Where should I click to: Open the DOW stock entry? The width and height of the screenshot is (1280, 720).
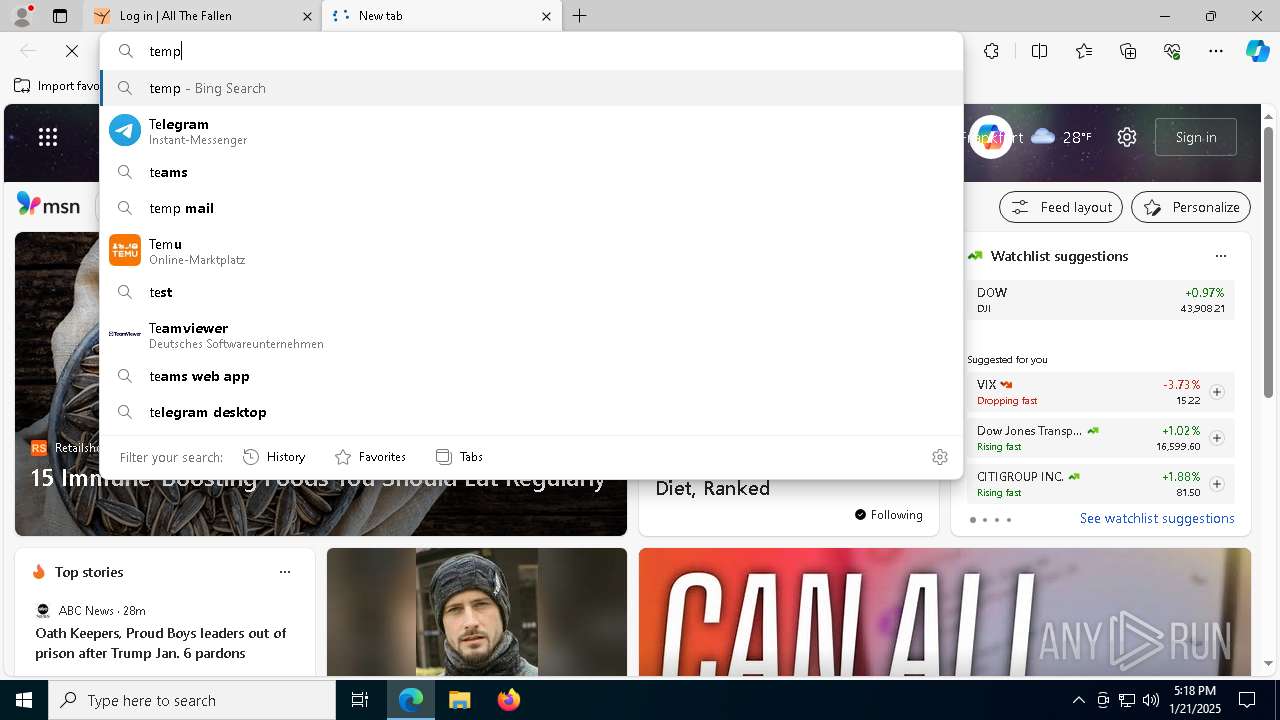[1100, 300]
